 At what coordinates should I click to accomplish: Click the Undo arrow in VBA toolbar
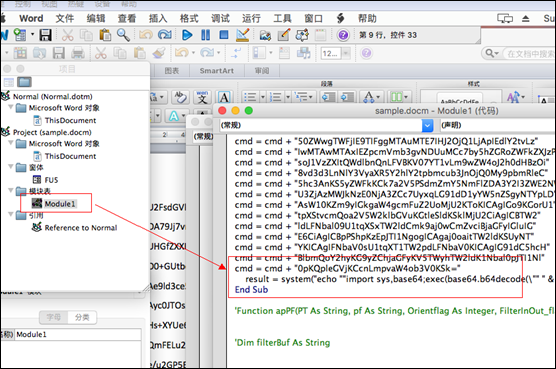coord(146,35)
